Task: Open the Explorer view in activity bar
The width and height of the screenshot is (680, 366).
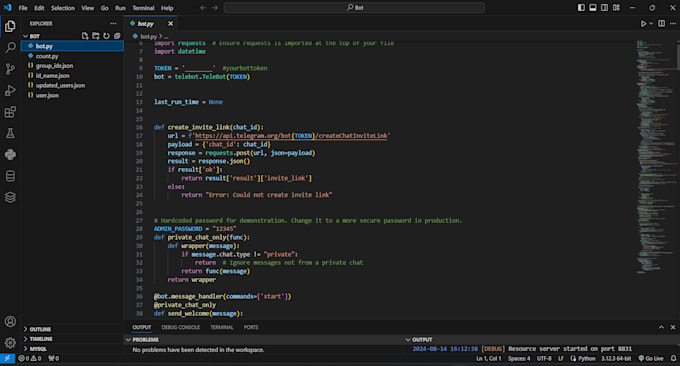Action: [x=10, y=26]
